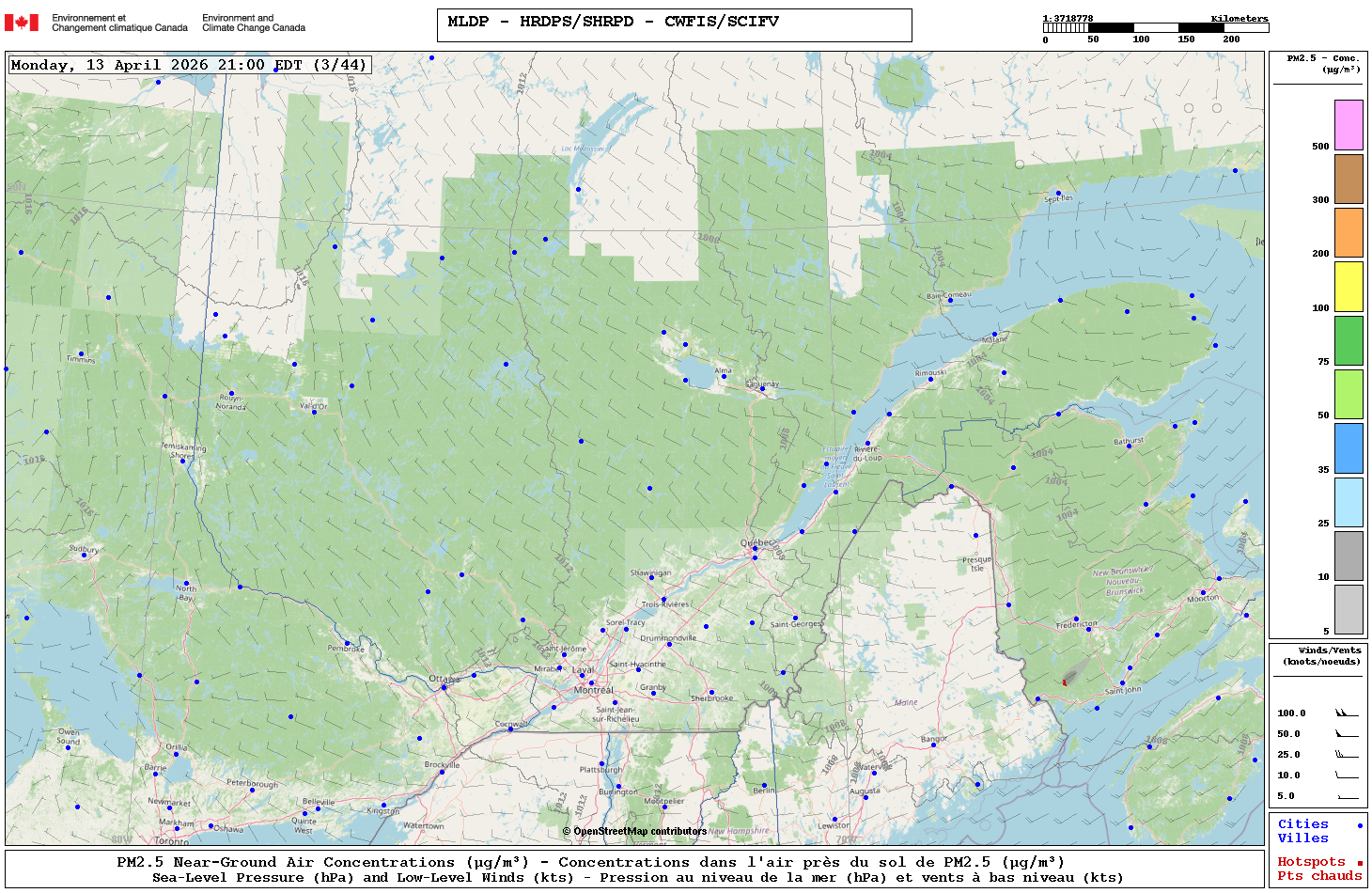Image resolution: width=1372 pixels, height=893 pixels.
Task: Click the red hotspot marker near Saint John
Action: click(x=1065, y=682)
